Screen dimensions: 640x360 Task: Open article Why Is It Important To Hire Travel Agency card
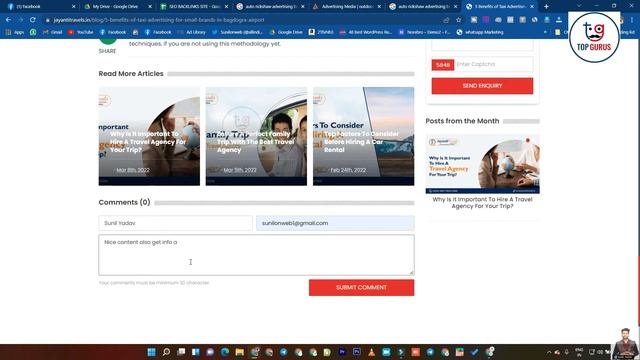[149, 136]
